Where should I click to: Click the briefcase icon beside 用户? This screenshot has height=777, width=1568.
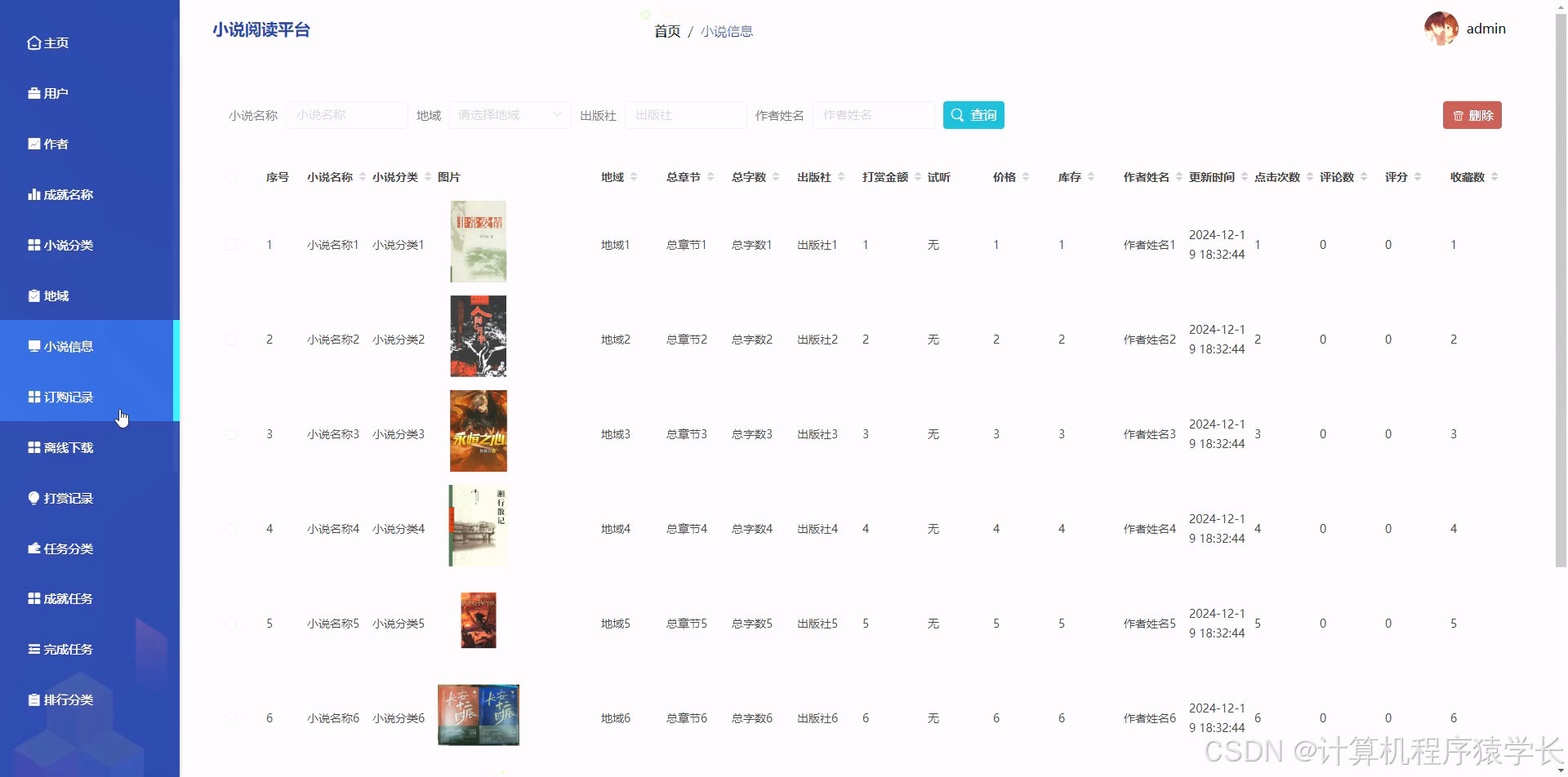coord(33,94)
